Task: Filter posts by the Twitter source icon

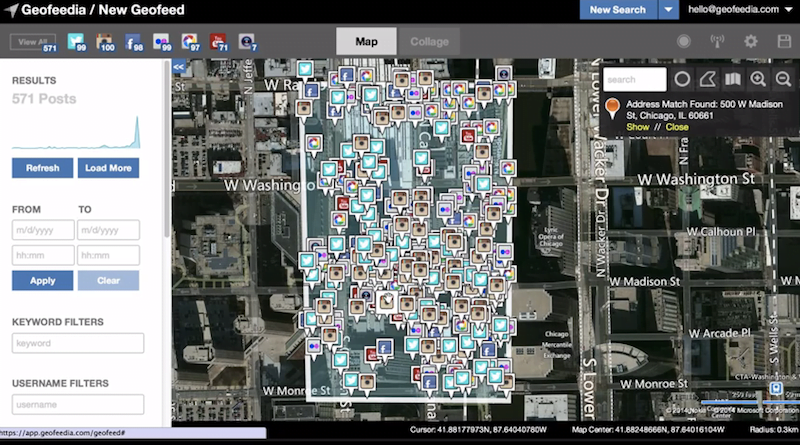Action: pos(75,42)
